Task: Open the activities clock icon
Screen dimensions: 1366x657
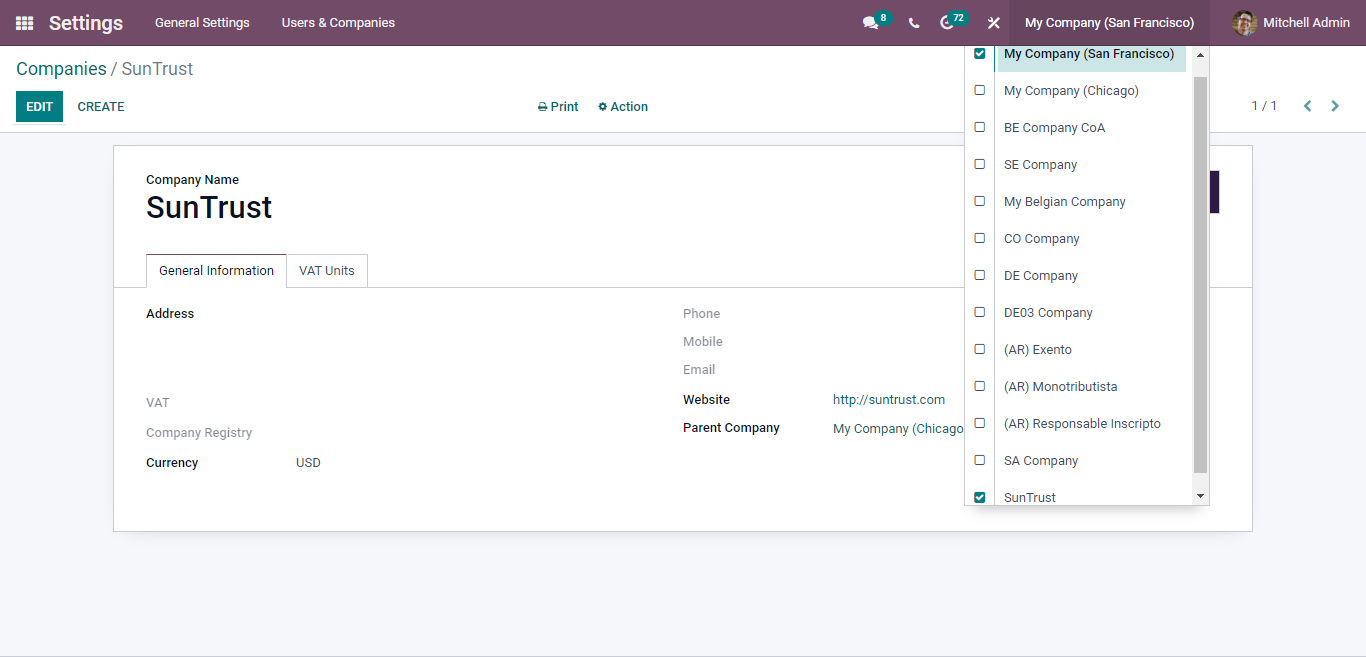Action: pos(947,23)
